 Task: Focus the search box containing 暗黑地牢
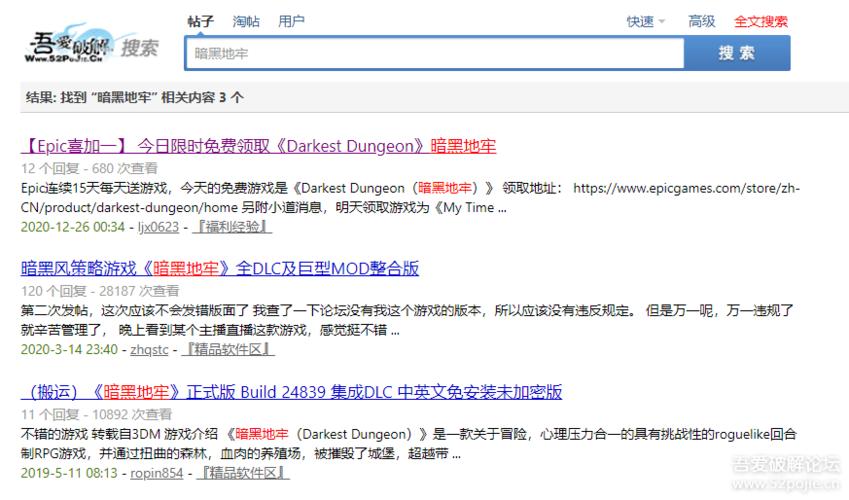tap(434, 53)
